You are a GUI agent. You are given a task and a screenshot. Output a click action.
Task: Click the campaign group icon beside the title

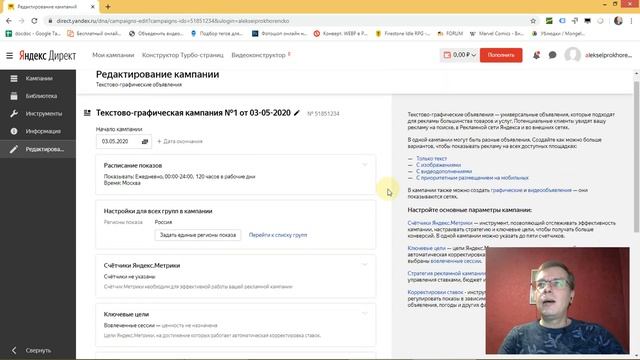[x=87, y=113]
